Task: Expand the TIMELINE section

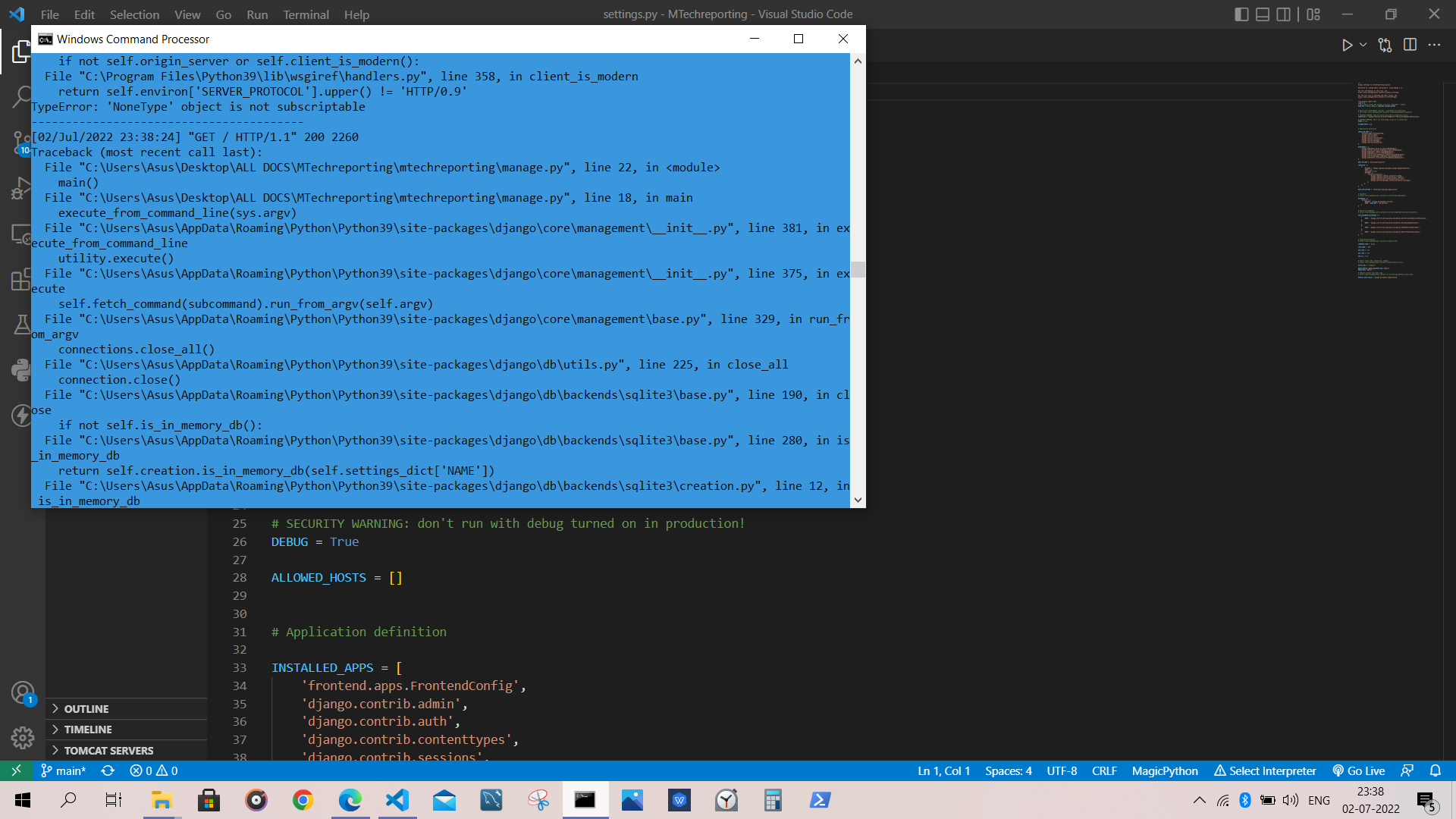Action: click(126, 730)
